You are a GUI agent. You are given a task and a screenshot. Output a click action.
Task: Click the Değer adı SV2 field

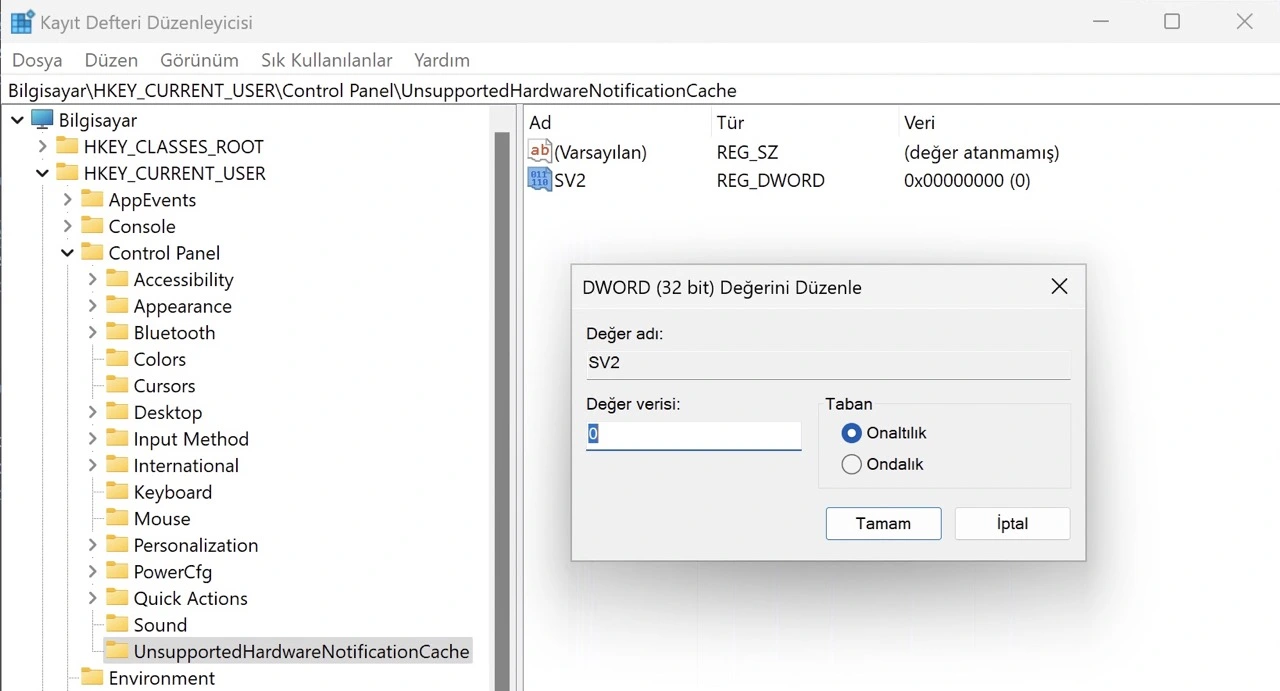click(828, 363)
